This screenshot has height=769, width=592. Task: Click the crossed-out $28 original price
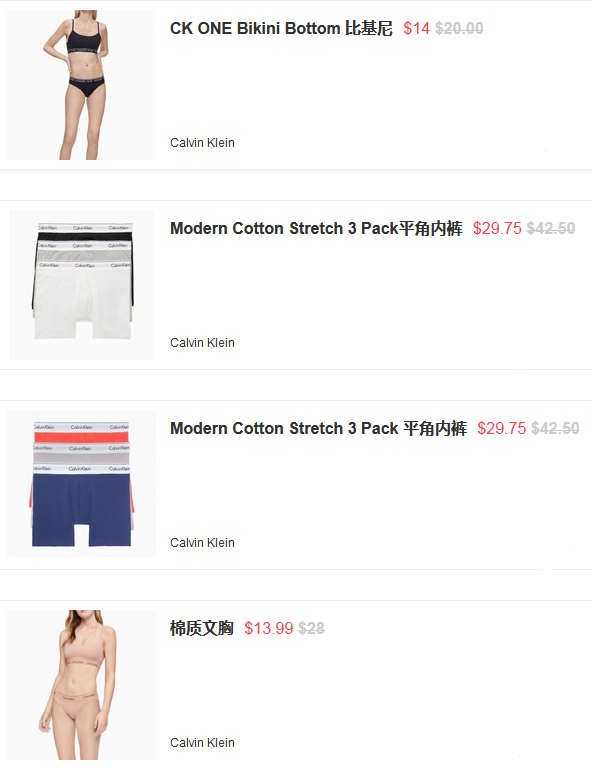pos(311,628)
